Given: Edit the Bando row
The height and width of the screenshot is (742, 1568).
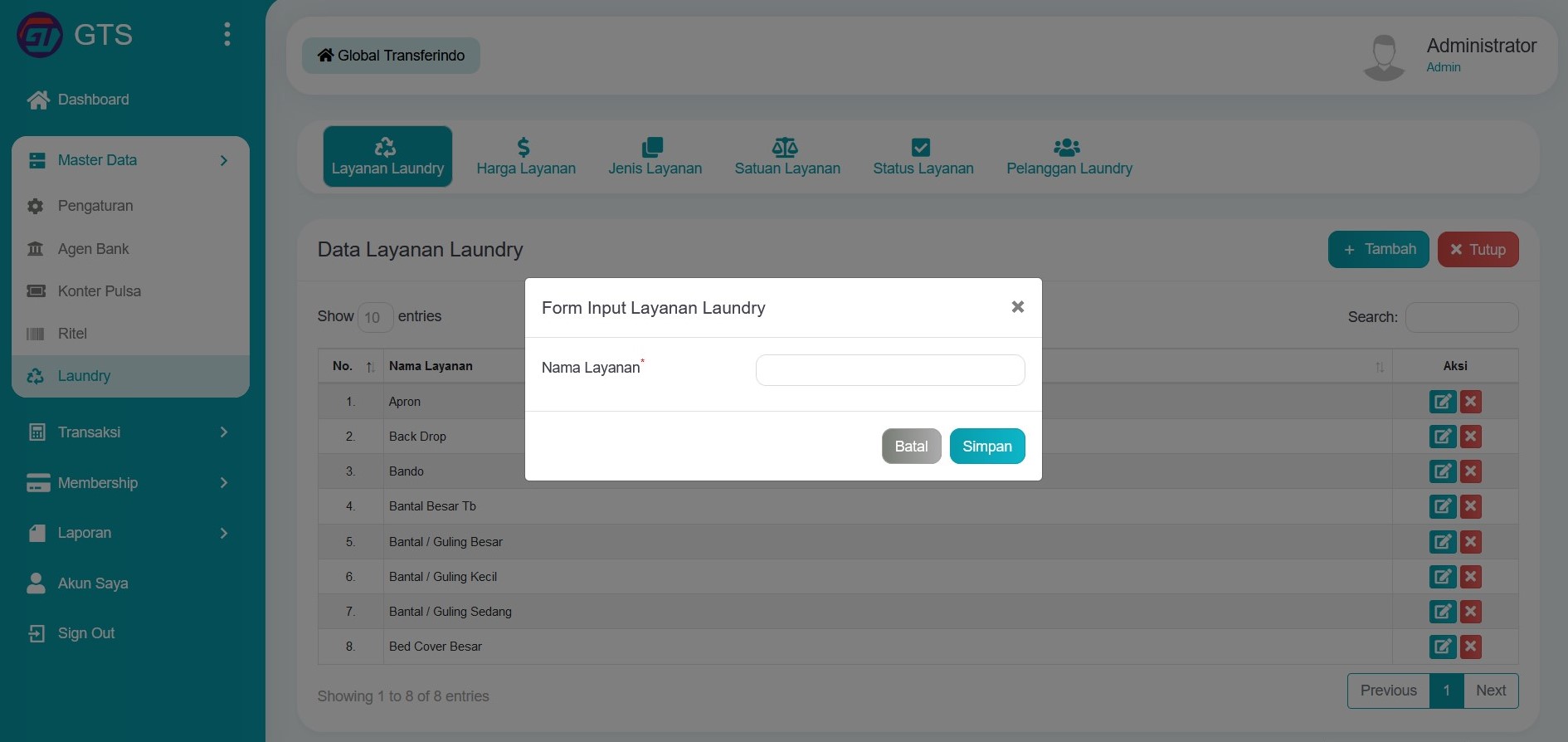Looking at the screenshot, I should pyautogui.click(x=1443, y=471).
